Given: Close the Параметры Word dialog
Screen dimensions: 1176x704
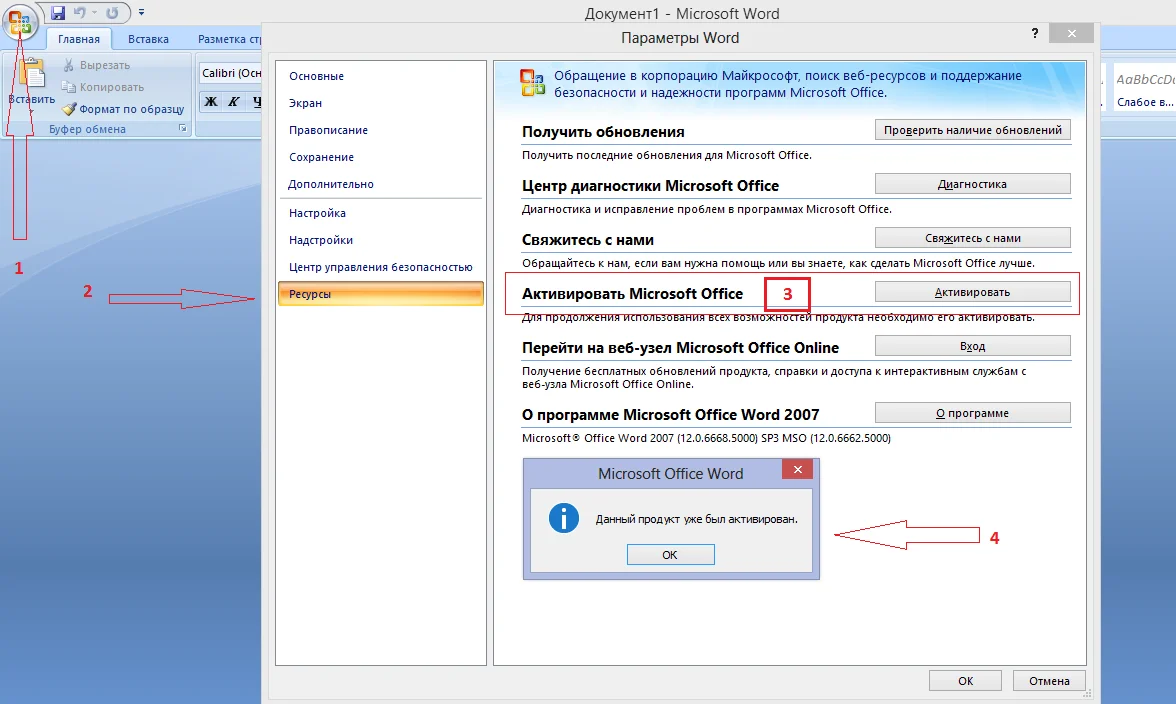Looking at the screenshot, I should pyautogui.click(x=1072, y=33).
